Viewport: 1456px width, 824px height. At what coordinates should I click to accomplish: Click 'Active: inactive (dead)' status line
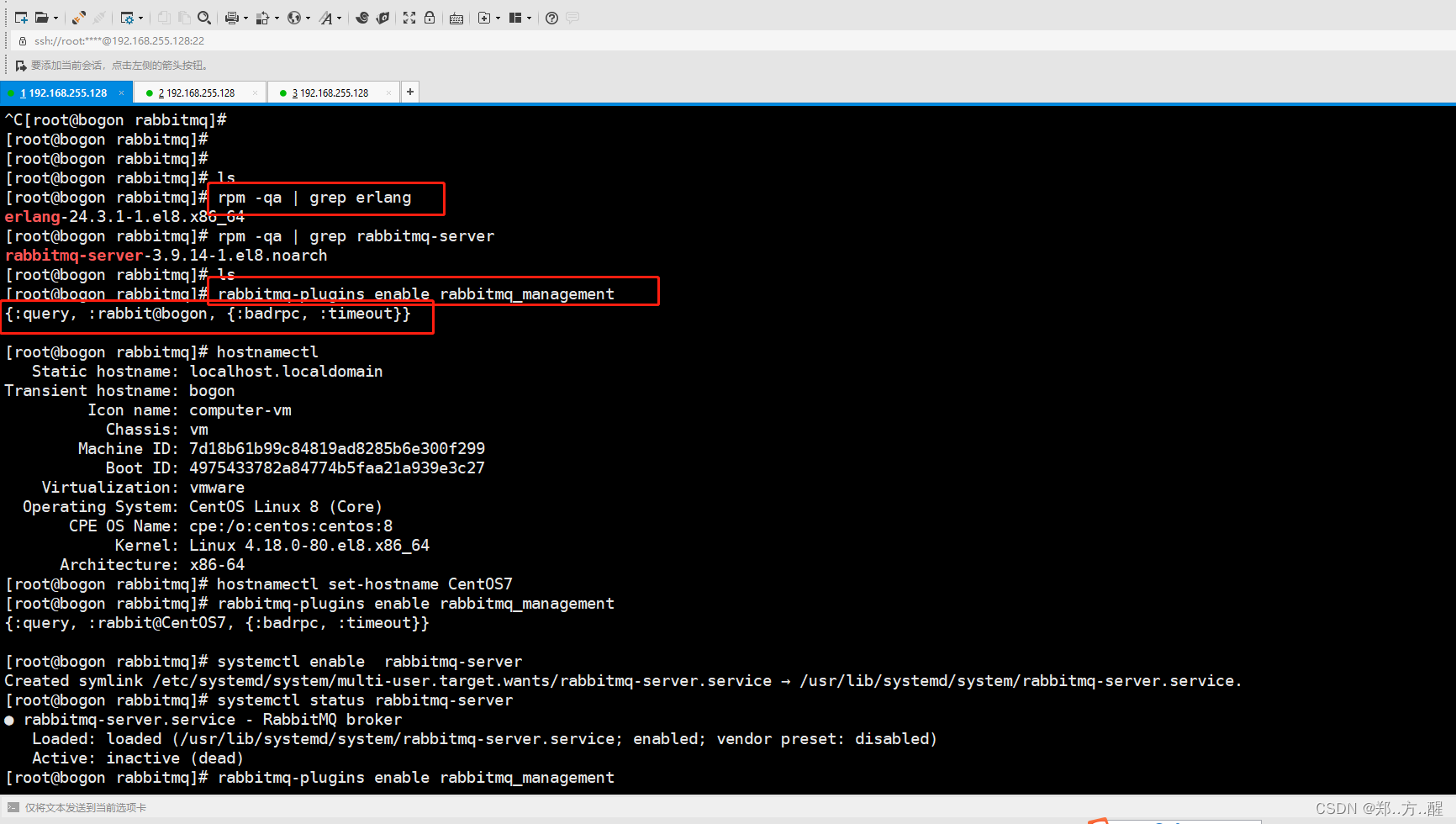[138, 758]
